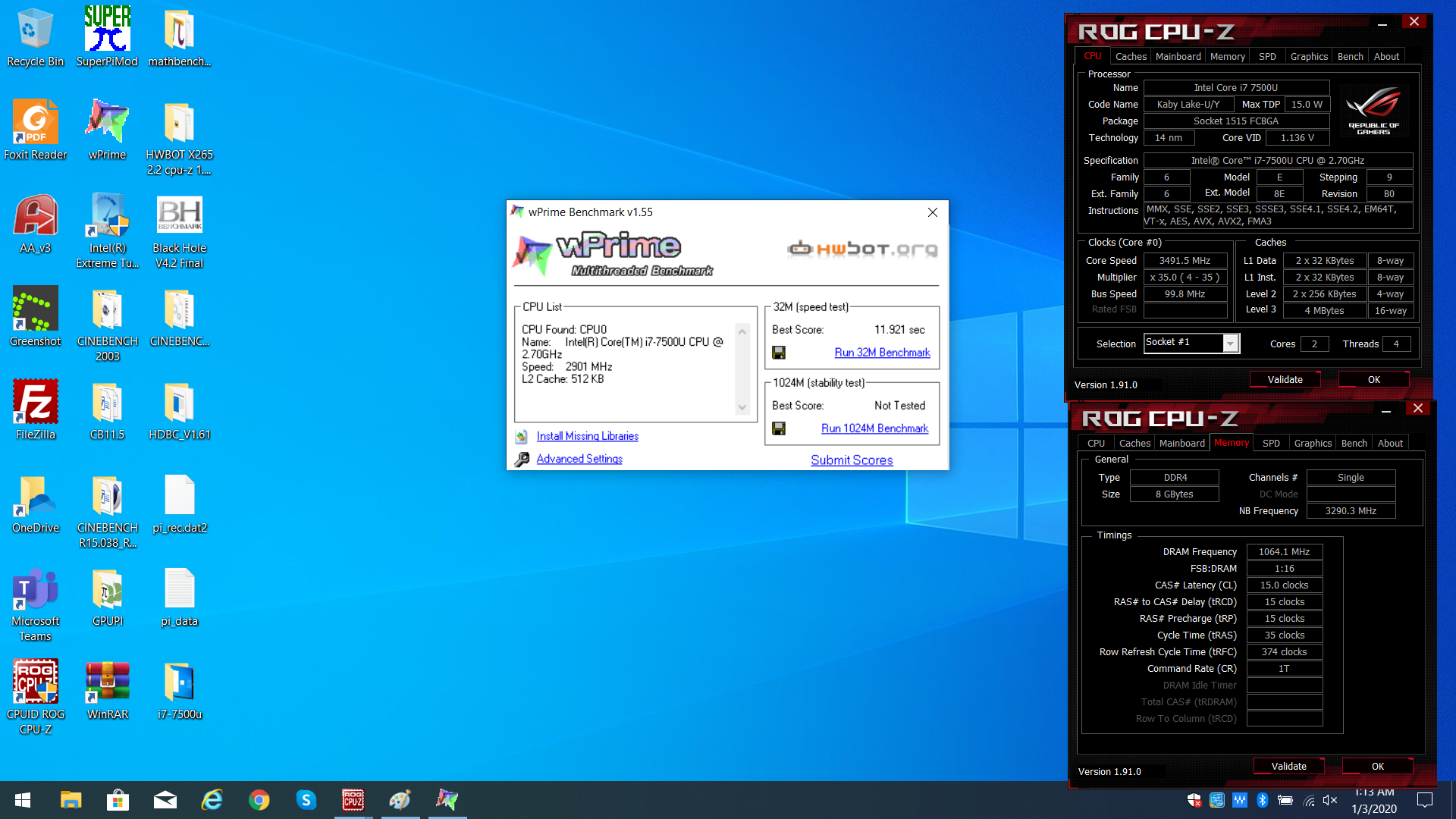Screen dimensions: 1456x819
Task: Open the notification center in taskbar
Action: (x=1424, y=800)
